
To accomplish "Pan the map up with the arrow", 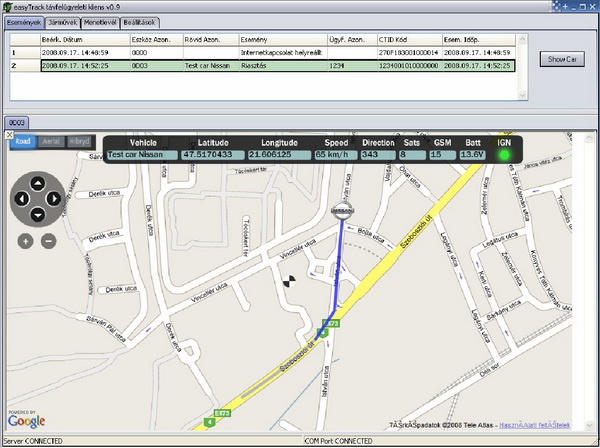I will 38,184.
